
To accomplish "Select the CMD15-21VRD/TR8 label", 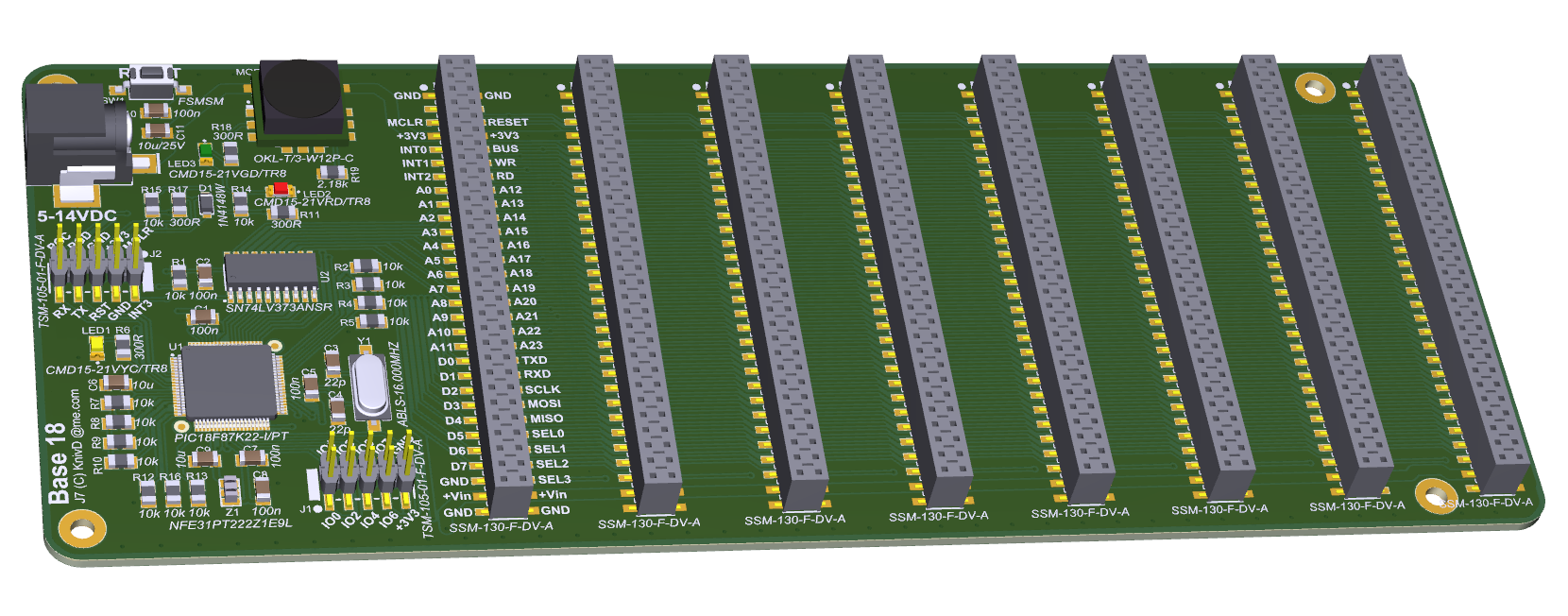I will click(x=313, y=201).
